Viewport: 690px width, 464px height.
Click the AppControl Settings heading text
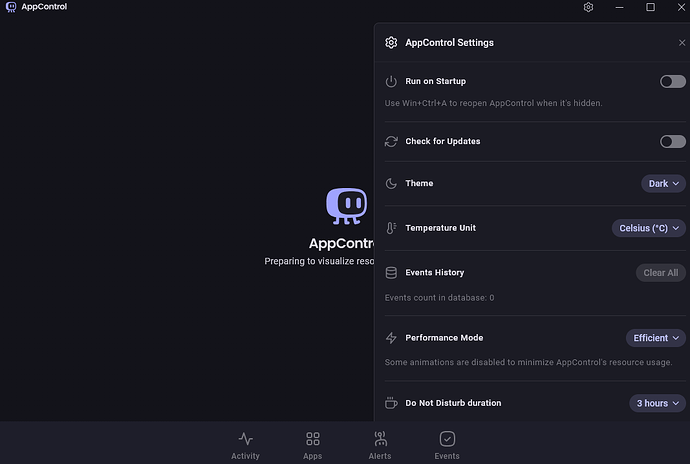click(449, 43)
